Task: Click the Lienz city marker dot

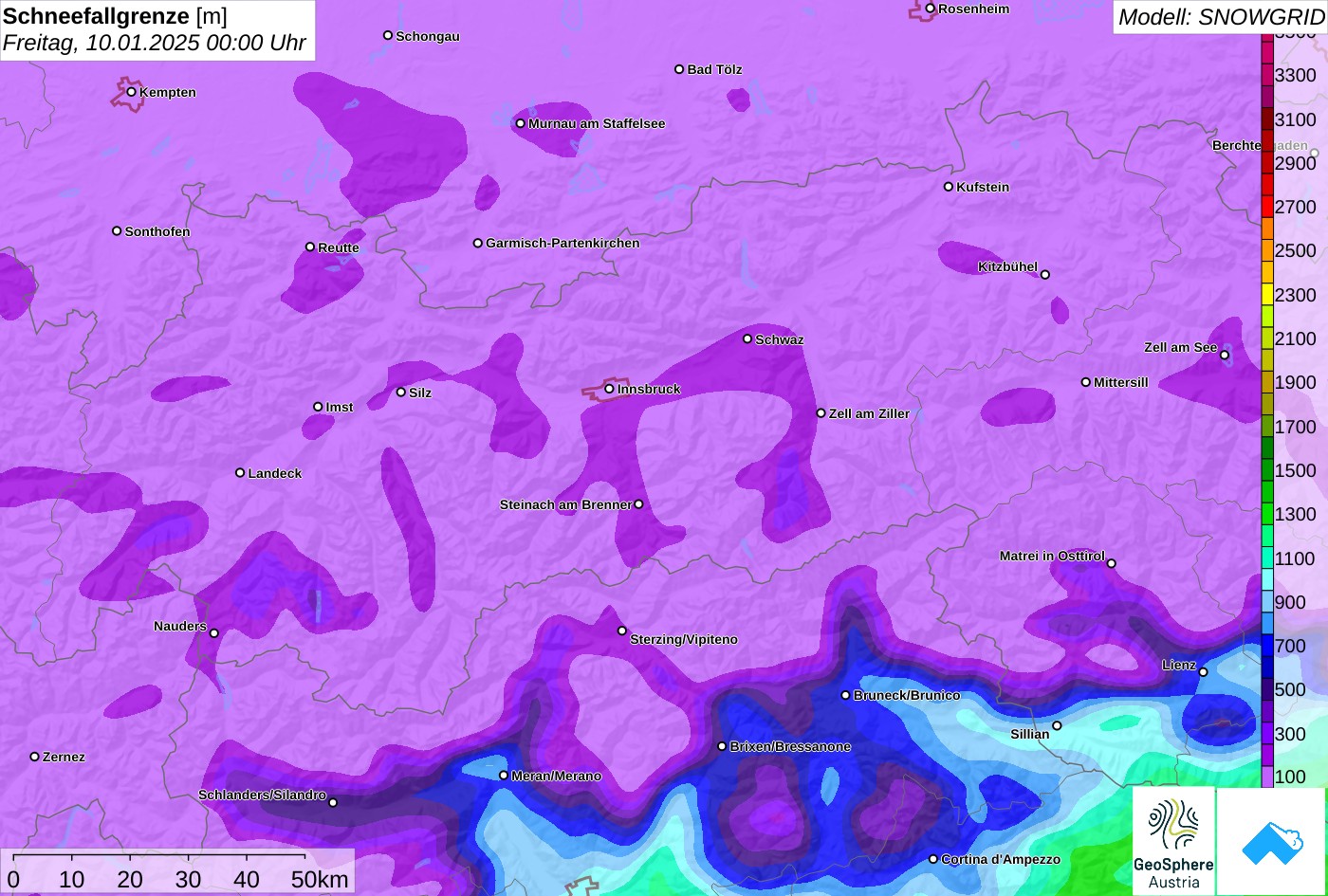Action: point(1203,672)
